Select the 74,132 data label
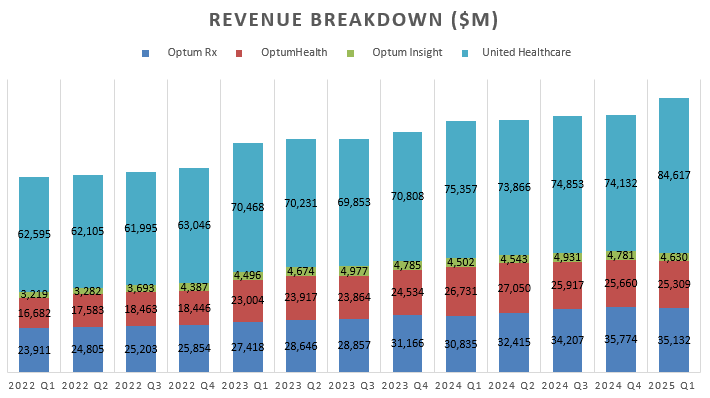The image size is (710, 398). [621, 183]
